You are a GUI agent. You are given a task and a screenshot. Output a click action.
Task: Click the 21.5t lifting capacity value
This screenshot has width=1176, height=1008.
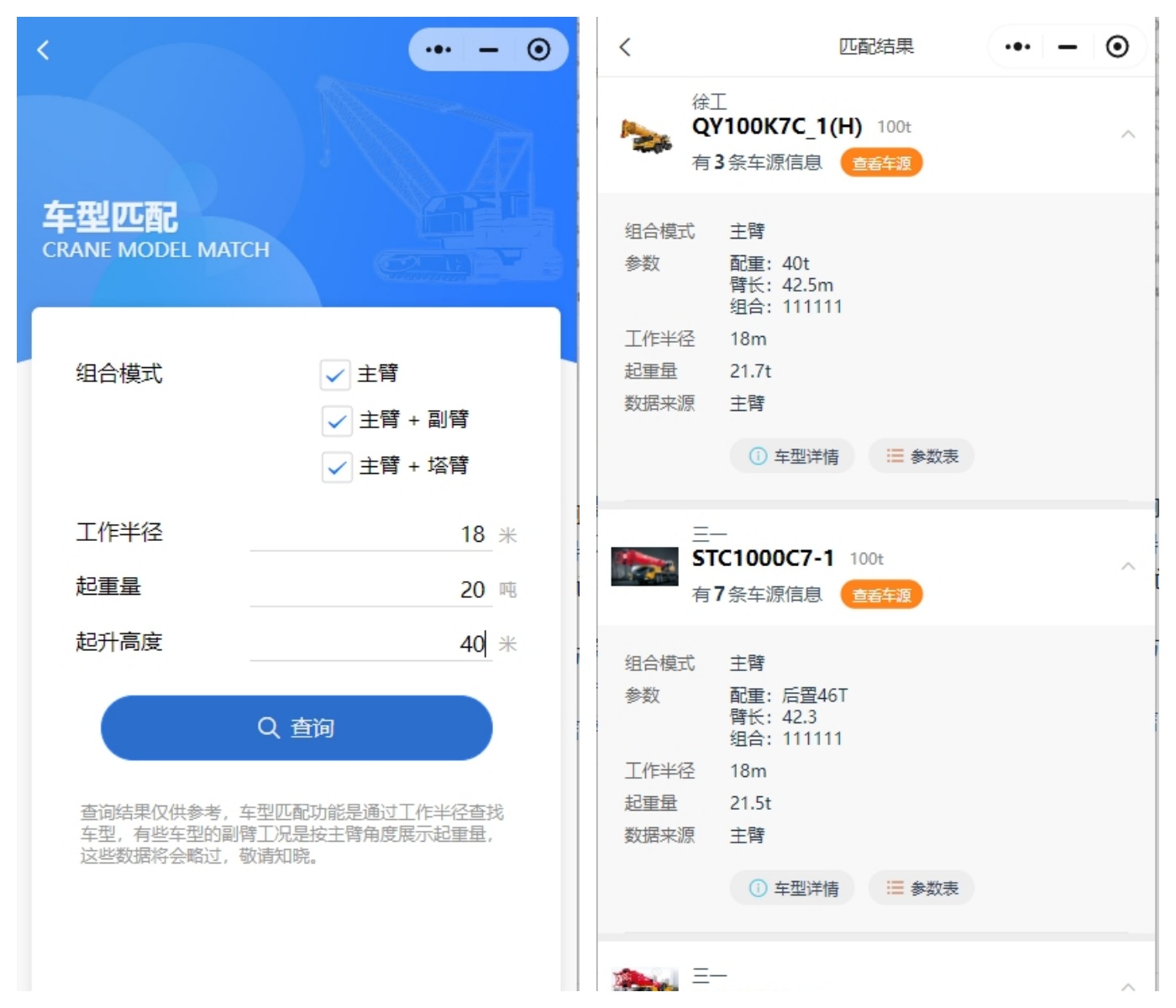tap(750, 803)
